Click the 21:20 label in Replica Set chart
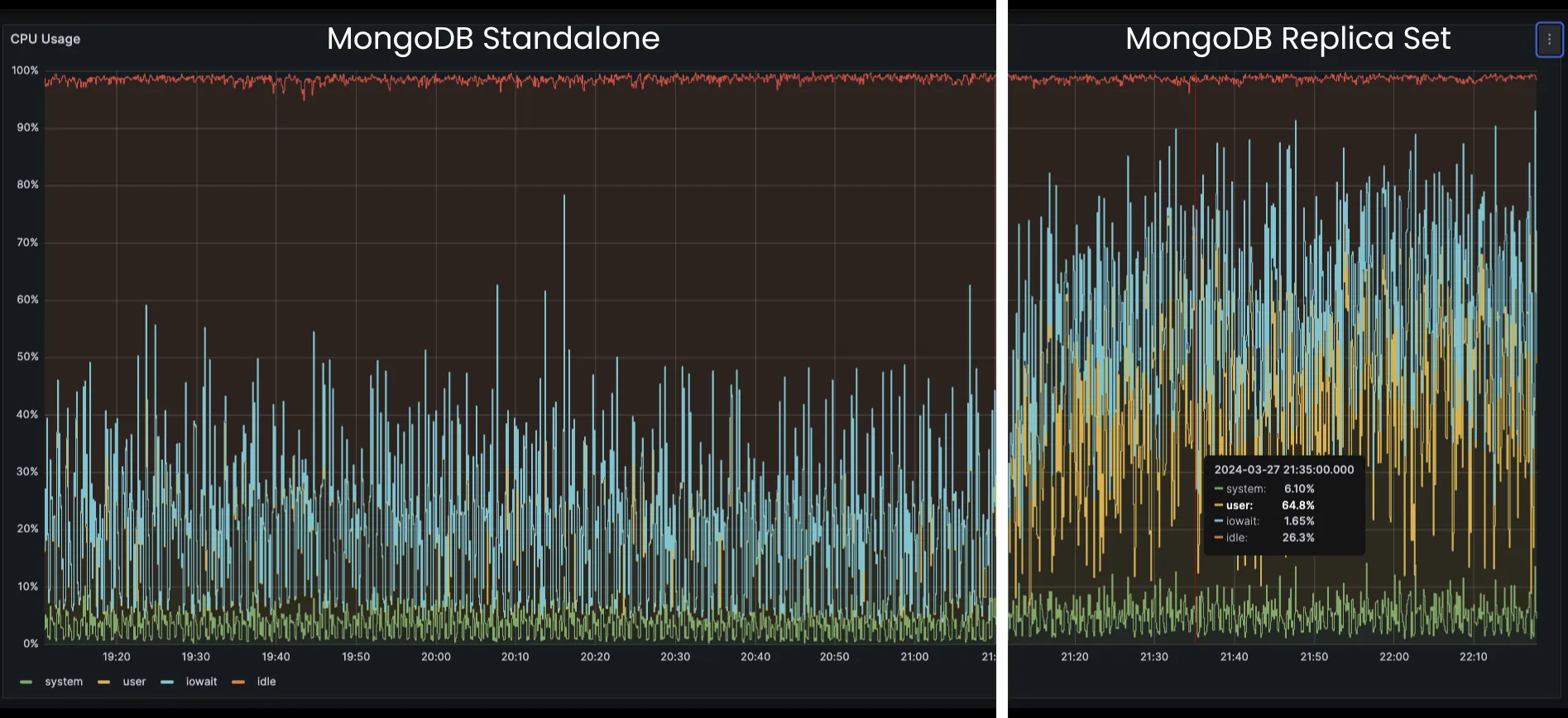This screenshot has height=718, width=1568. pos(1075,657)
